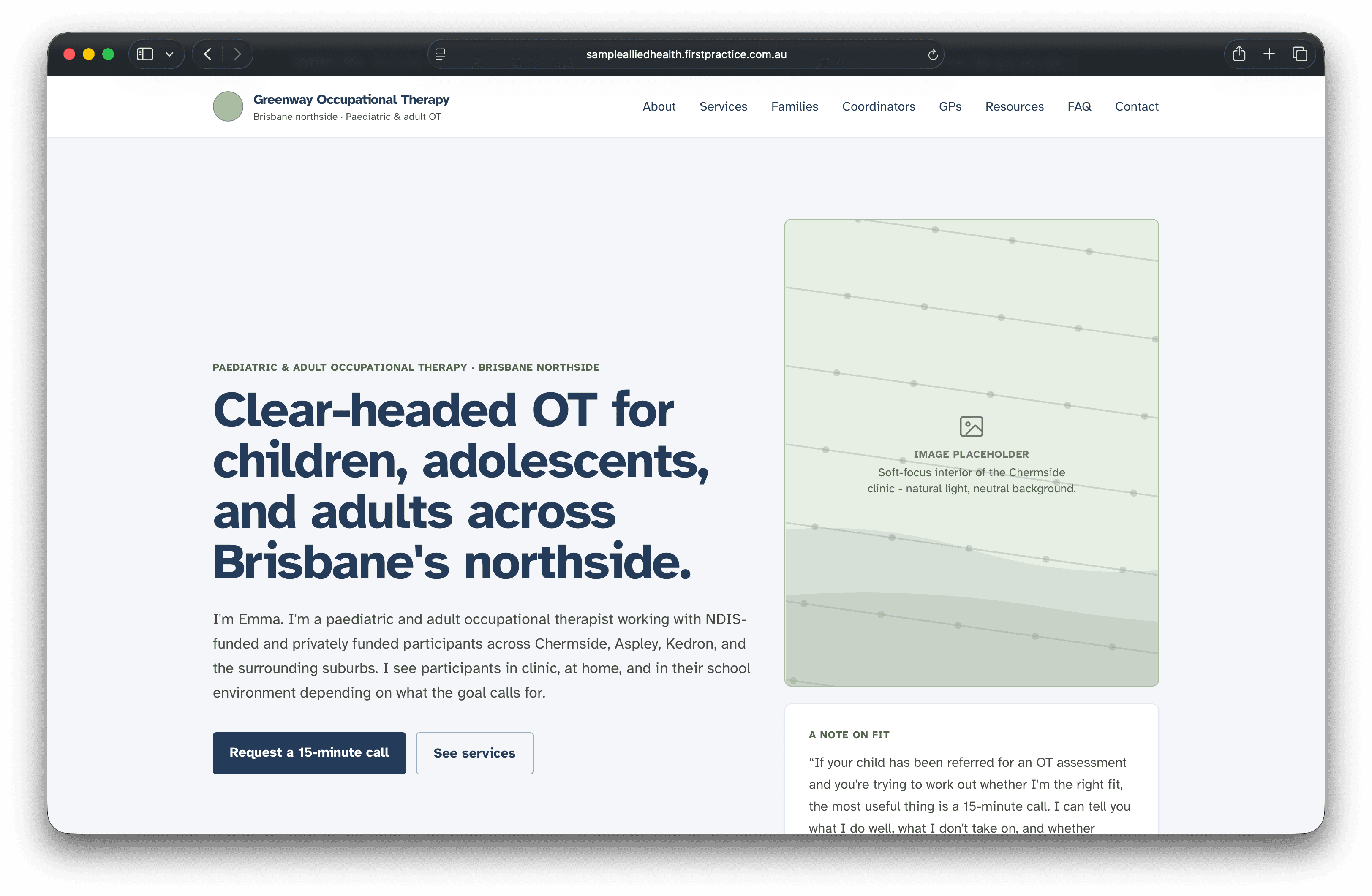Screen dimensions: 1372x896
Task: Toggle the Safari sidebar icon
Action: [x=145, y=54]
